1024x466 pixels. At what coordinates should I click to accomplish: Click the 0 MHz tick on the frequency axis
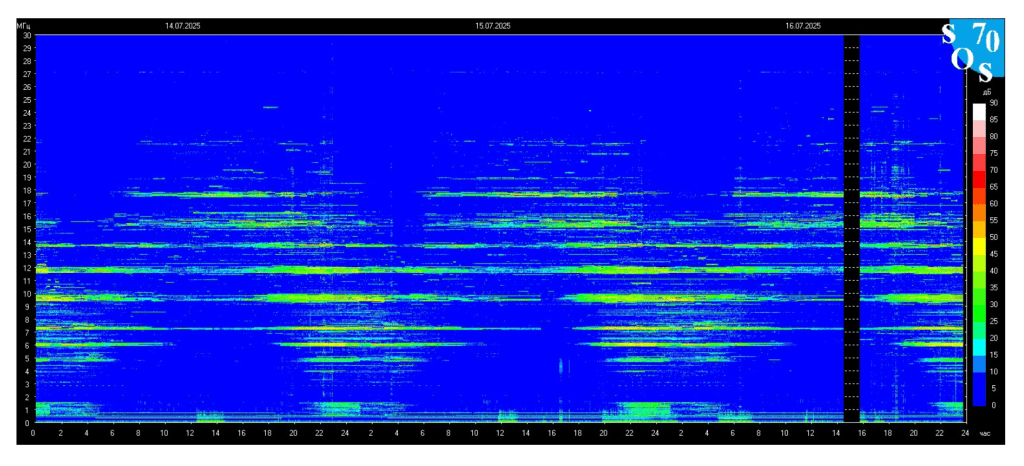29,422
